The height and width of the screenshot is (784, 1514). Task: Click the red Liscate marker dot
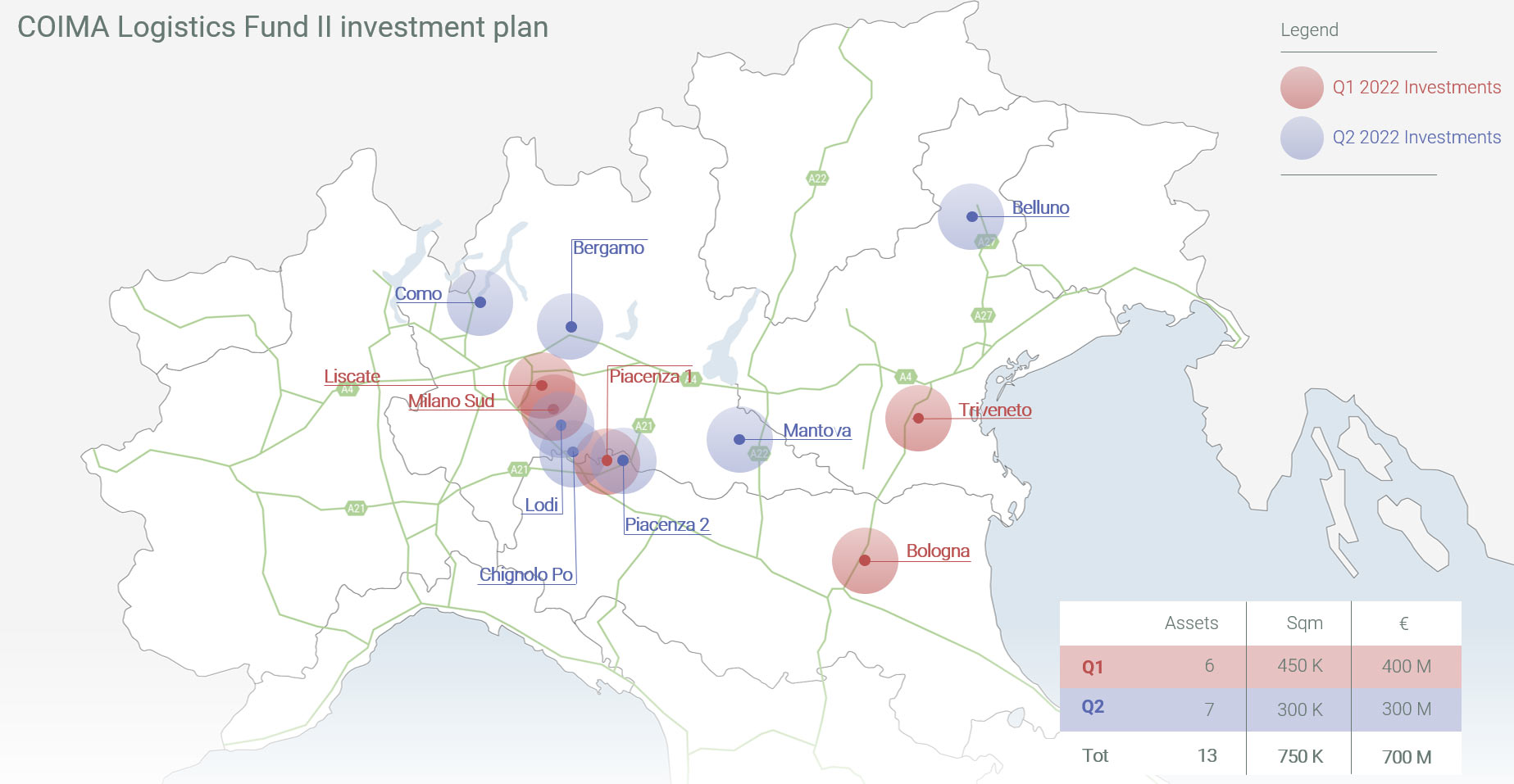542,385
